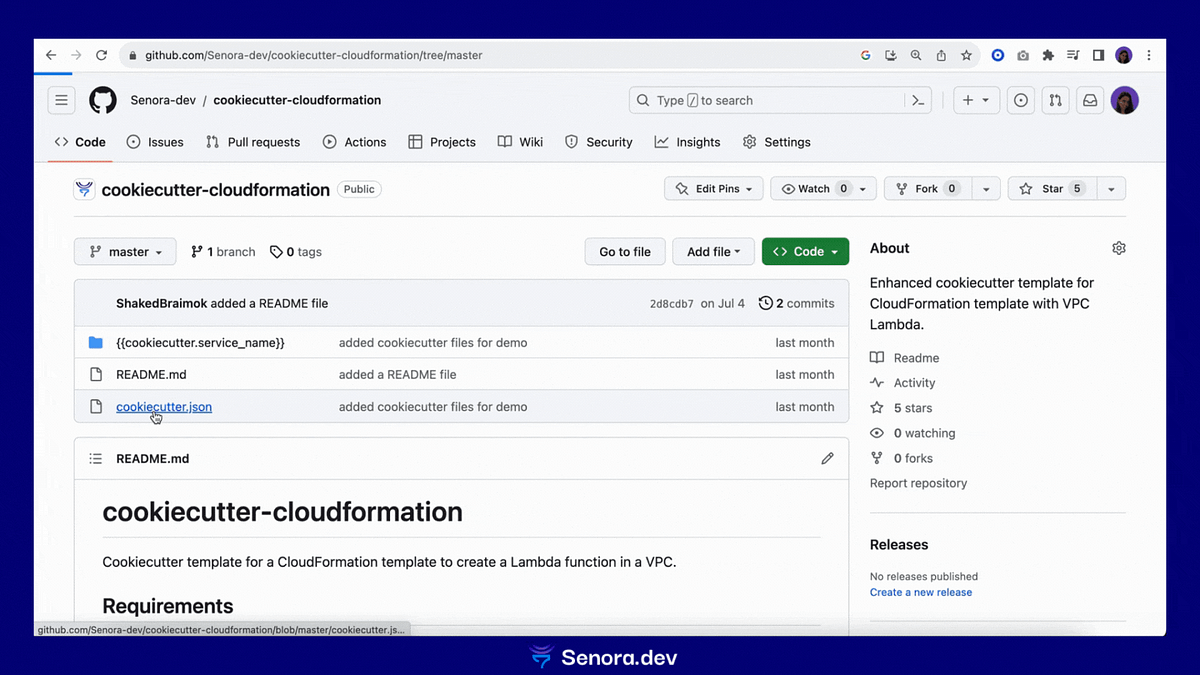
Task: Click the browser forward arrow
Action: [x=76, y=55]
